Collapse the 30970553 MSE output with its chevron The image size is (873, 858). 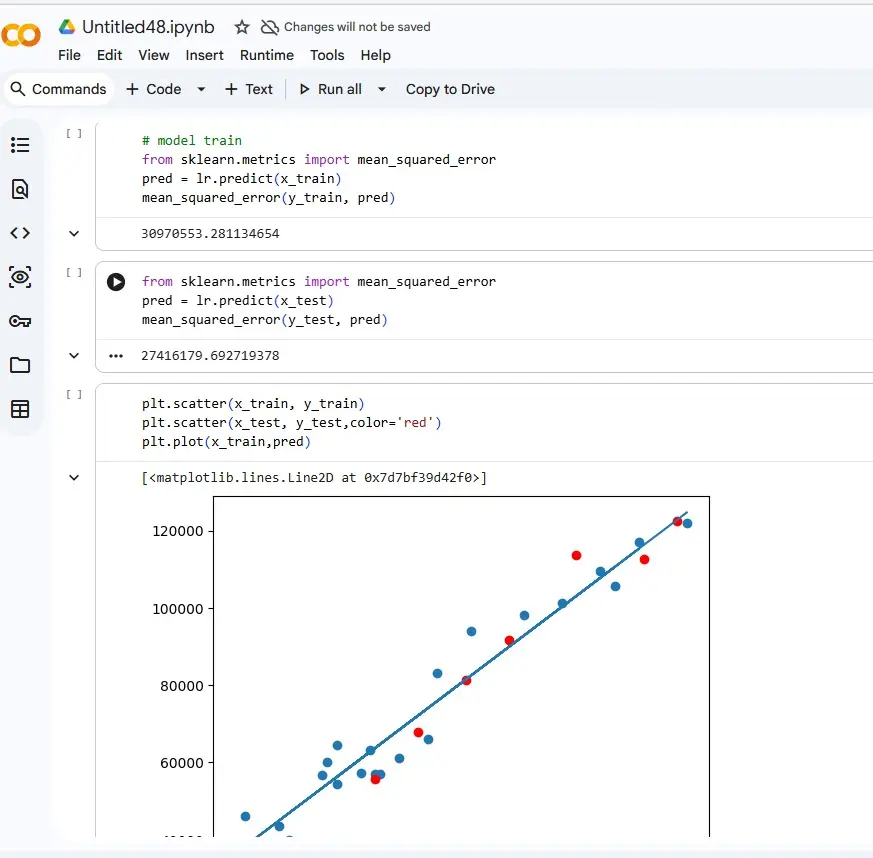[73, 233]
